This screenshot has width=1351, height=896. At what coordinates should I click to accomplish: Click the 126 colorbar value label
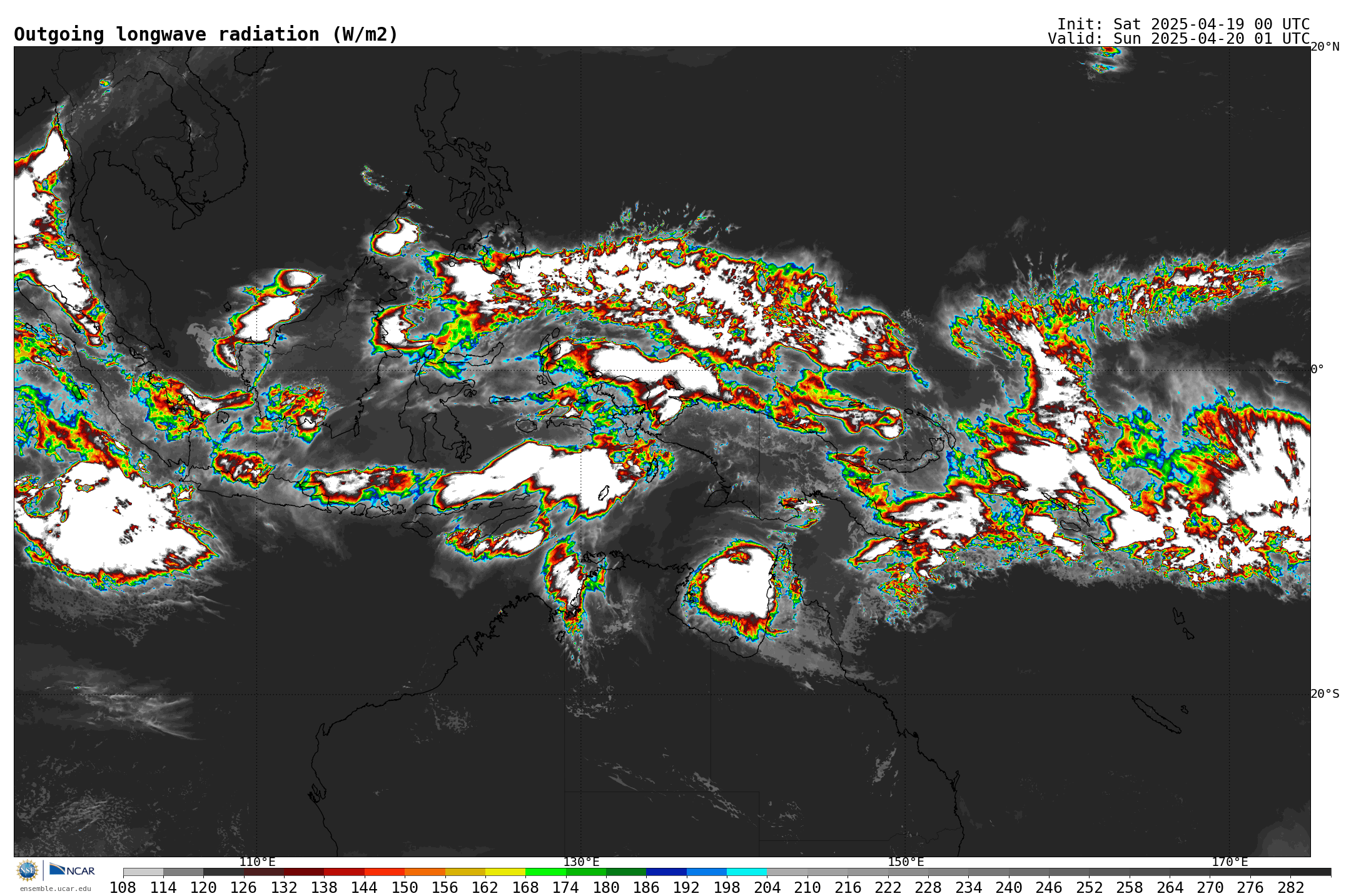[243, 887]
